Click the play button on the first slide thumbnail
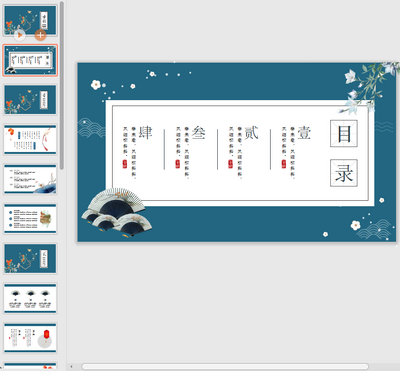400x371 pixels. tap(20, 35)
